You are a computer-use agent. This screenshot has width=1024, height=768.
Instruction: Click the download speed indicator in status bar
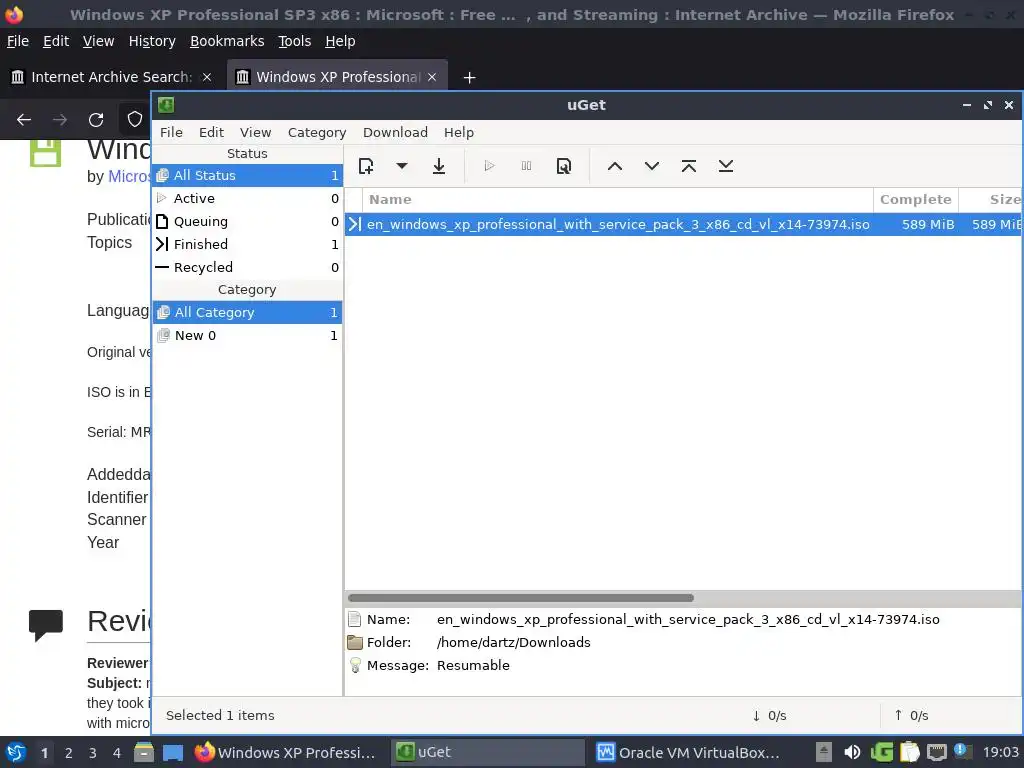tap(769, 716)
